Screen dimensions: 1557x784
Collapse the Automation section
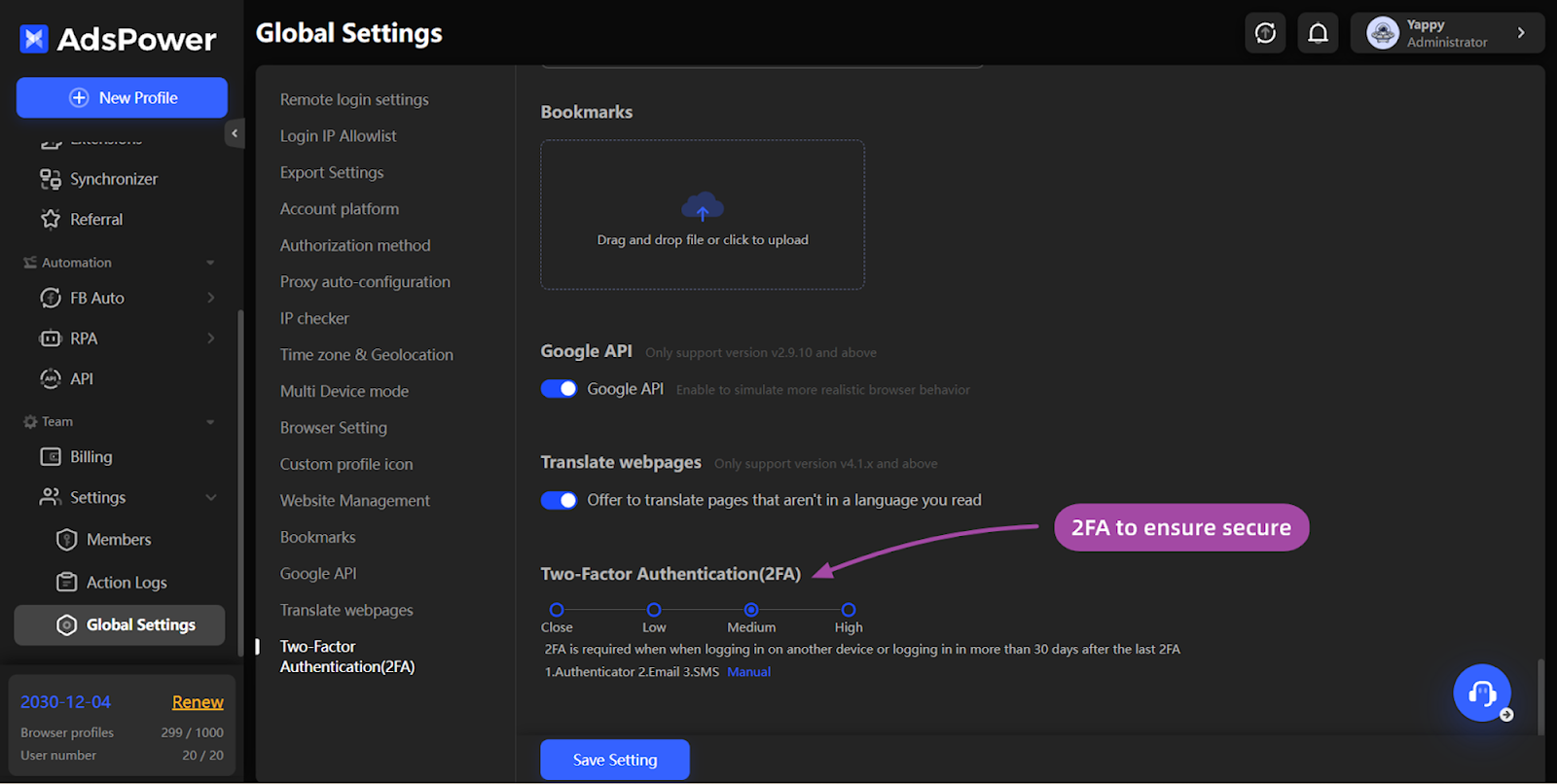(210, 263)
